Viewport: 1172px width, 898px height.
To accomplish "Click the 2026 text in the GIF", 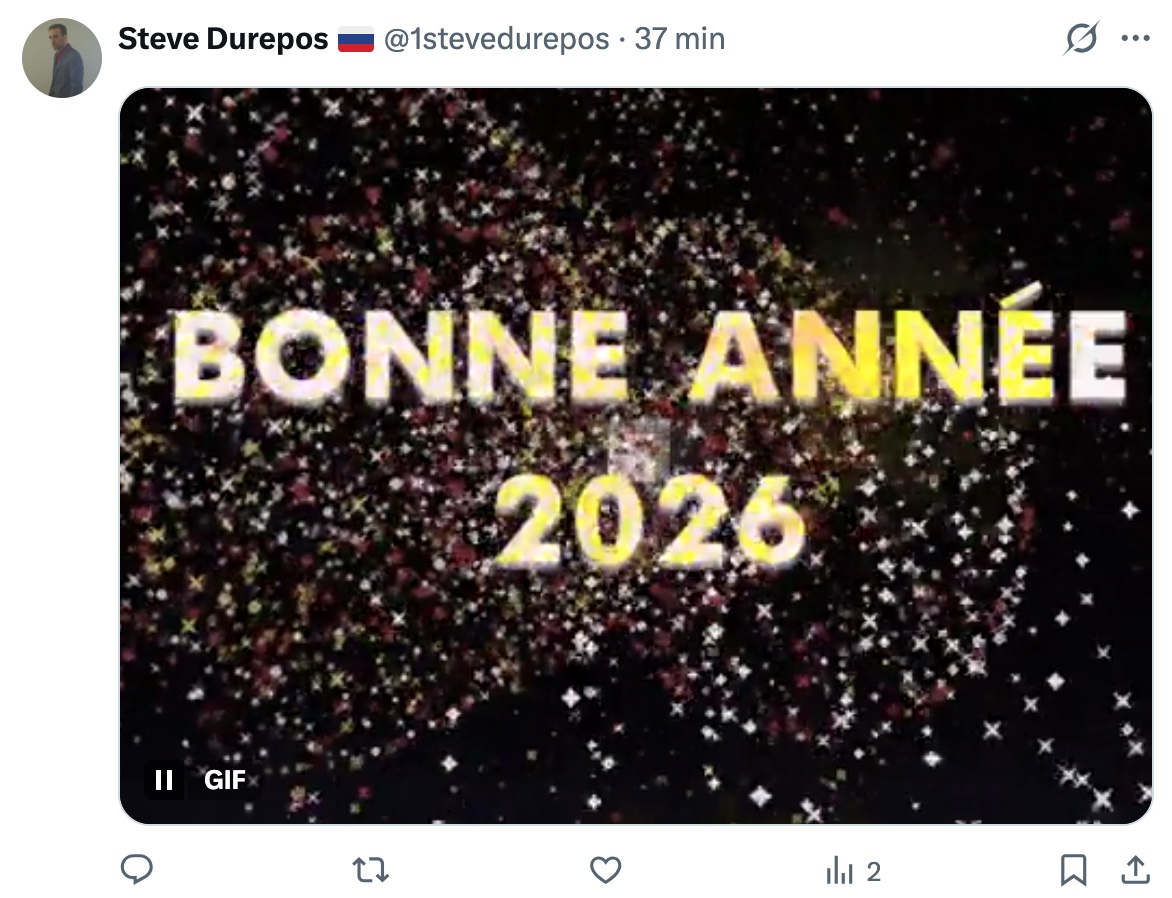I will tap(650, 521).
